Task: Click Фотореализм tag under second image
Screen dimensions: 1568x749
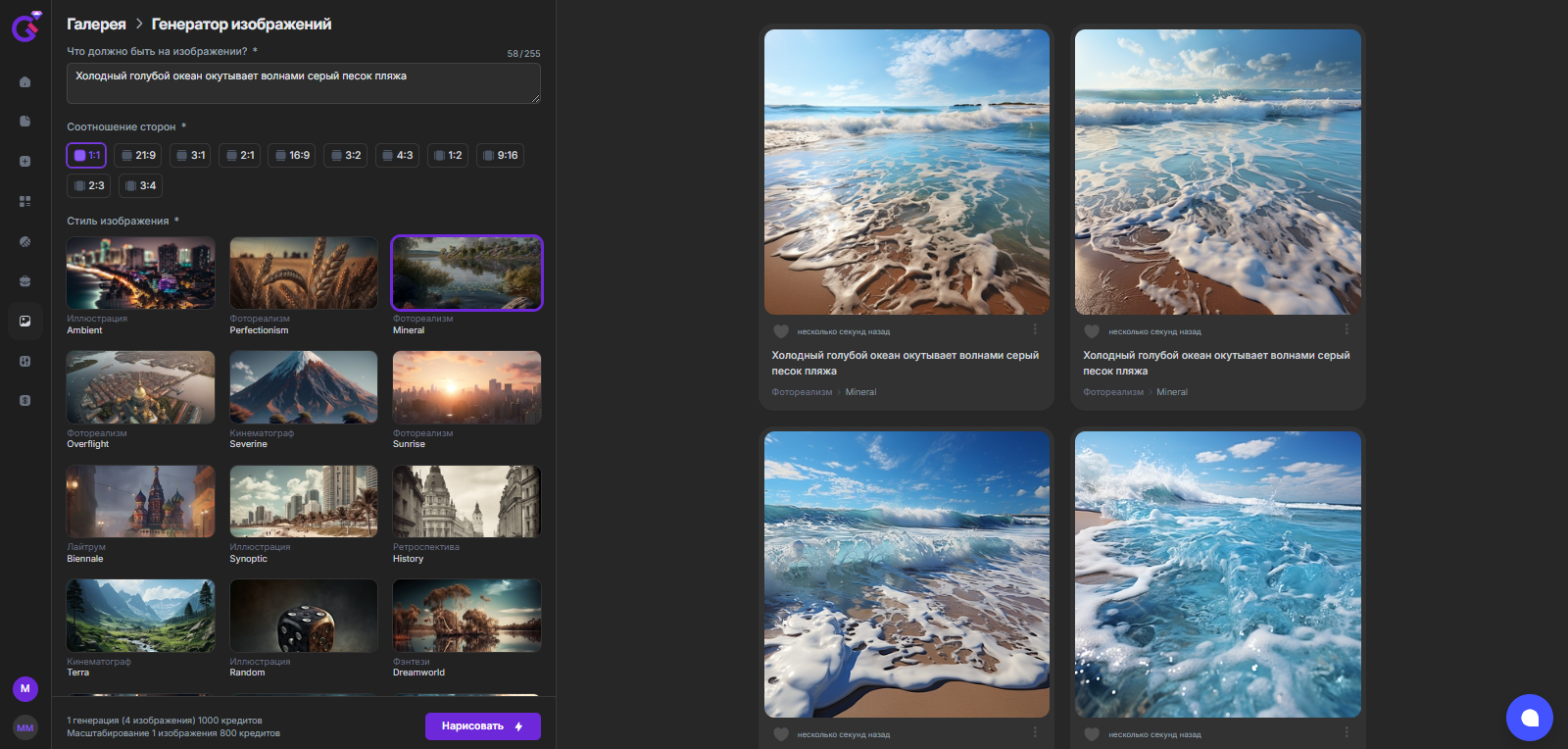Action: [x=1113, y=392]
